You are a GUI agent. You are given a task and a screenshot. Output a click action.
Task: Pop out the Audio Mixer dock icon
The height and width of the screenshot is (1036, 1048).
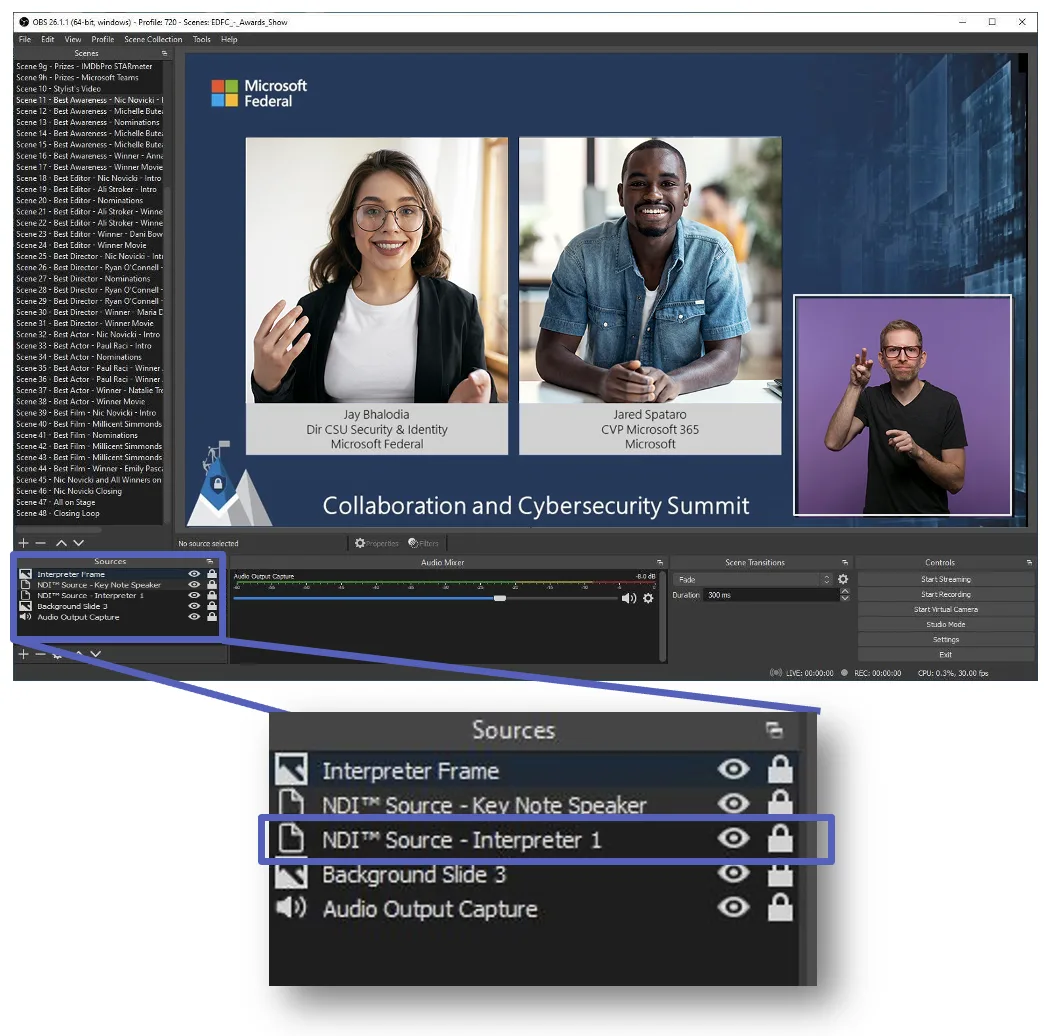pos(660,563)
